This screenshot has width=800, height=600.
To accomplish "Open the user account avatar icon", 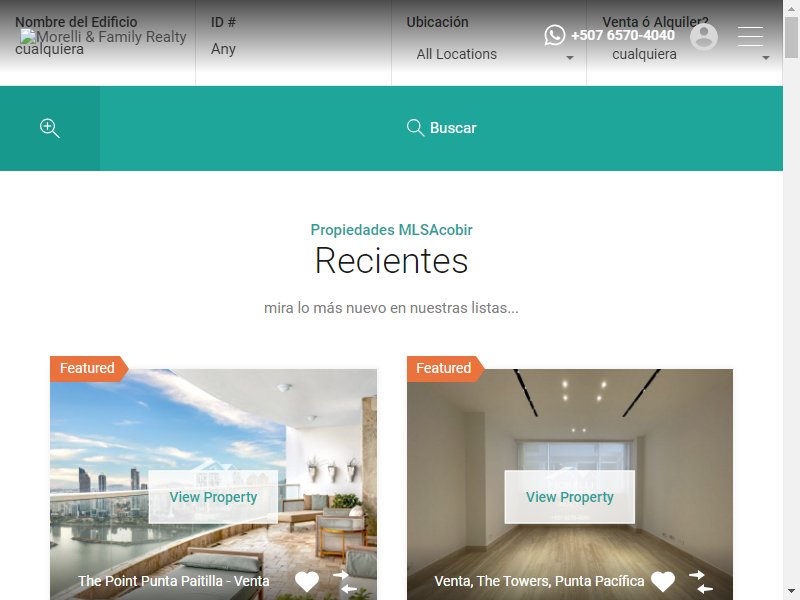I will coord(704,37).
